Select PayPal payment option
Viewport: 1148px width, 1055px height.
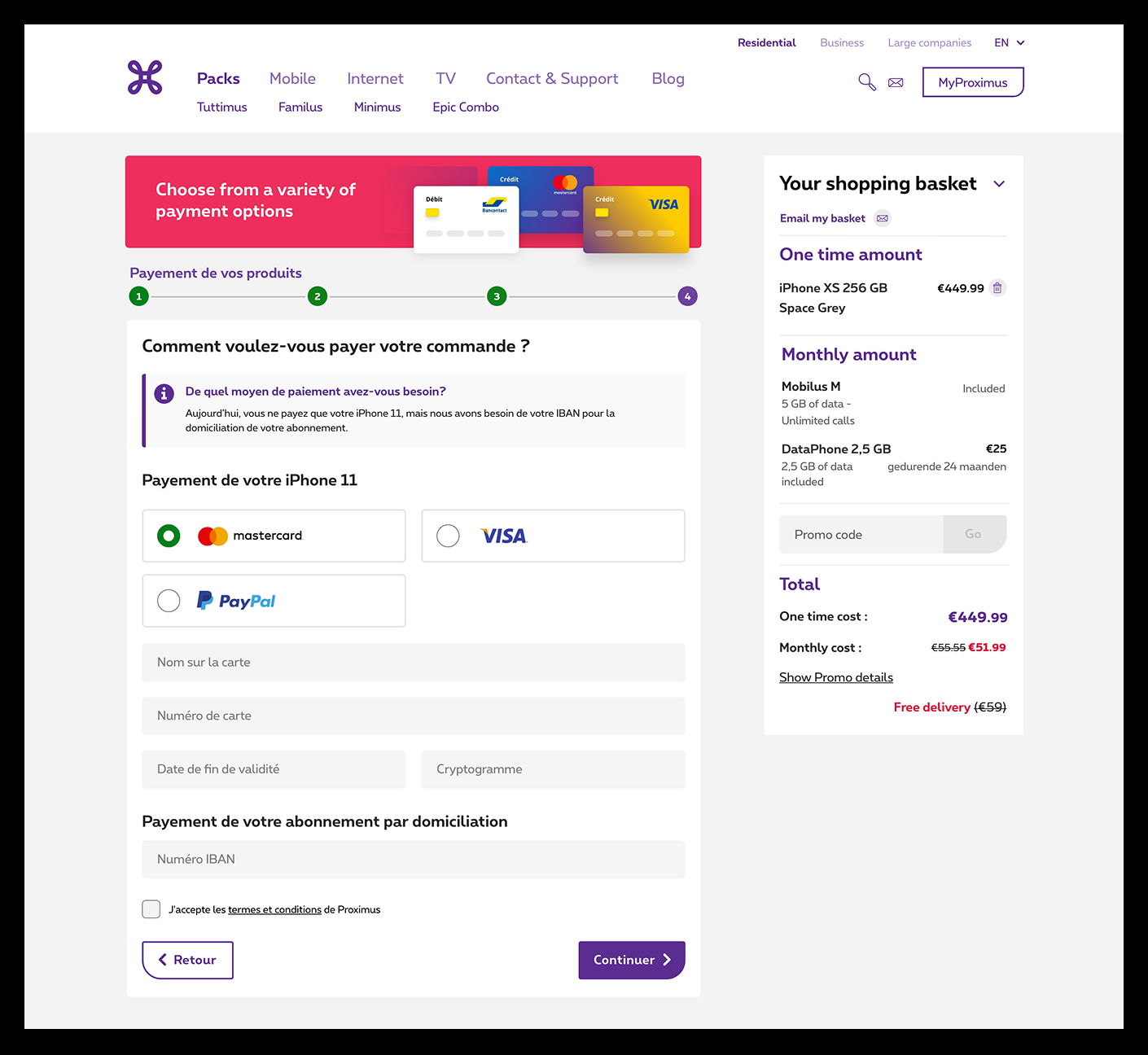(x=274, y=601)
